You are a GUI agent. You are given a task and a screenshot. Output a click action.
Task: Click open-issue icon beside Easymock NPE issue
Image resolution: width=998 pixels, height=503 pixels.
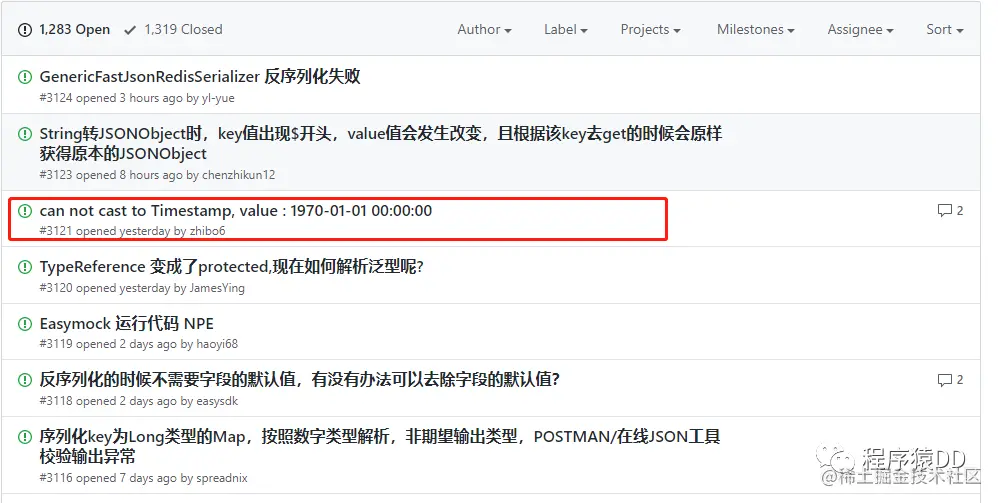[x=25, y=323]
